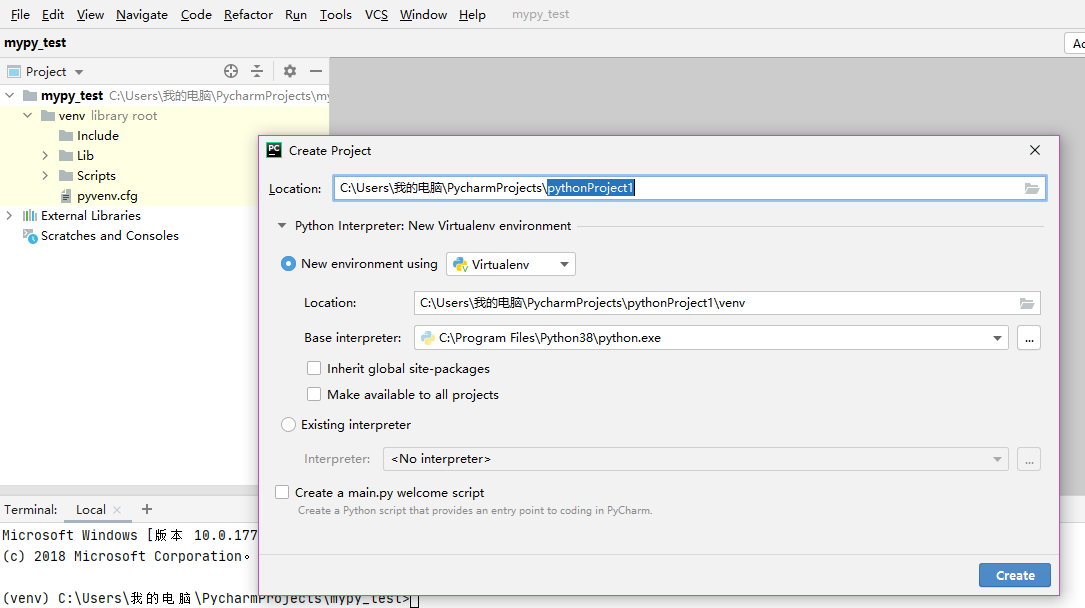This screenshot has width=1085, height=608.
Task: Click browse button next to Base interpreter
Action: (1029, 338)
